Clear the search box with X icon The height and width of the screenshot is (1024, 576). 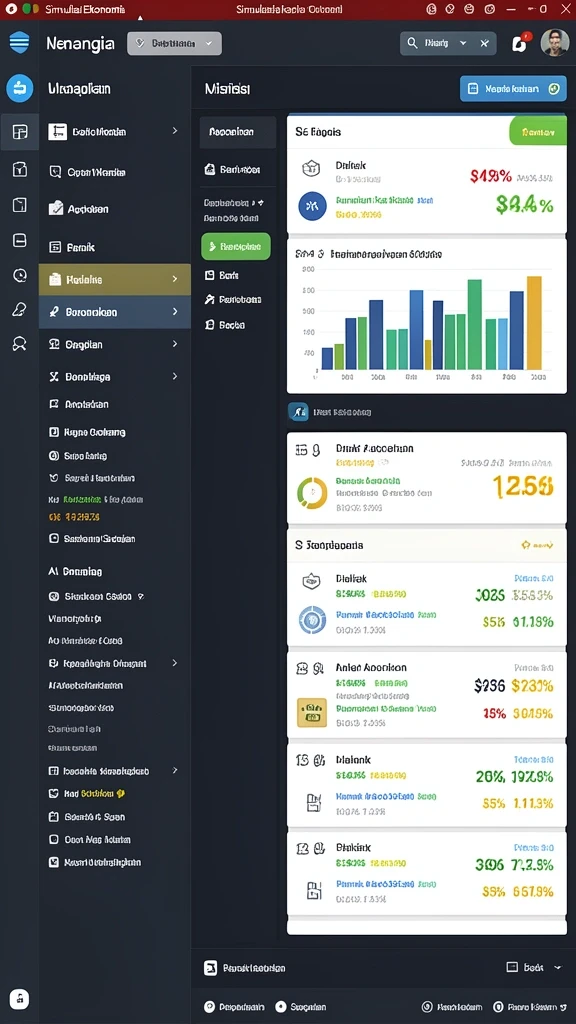(x=484, y=43)
